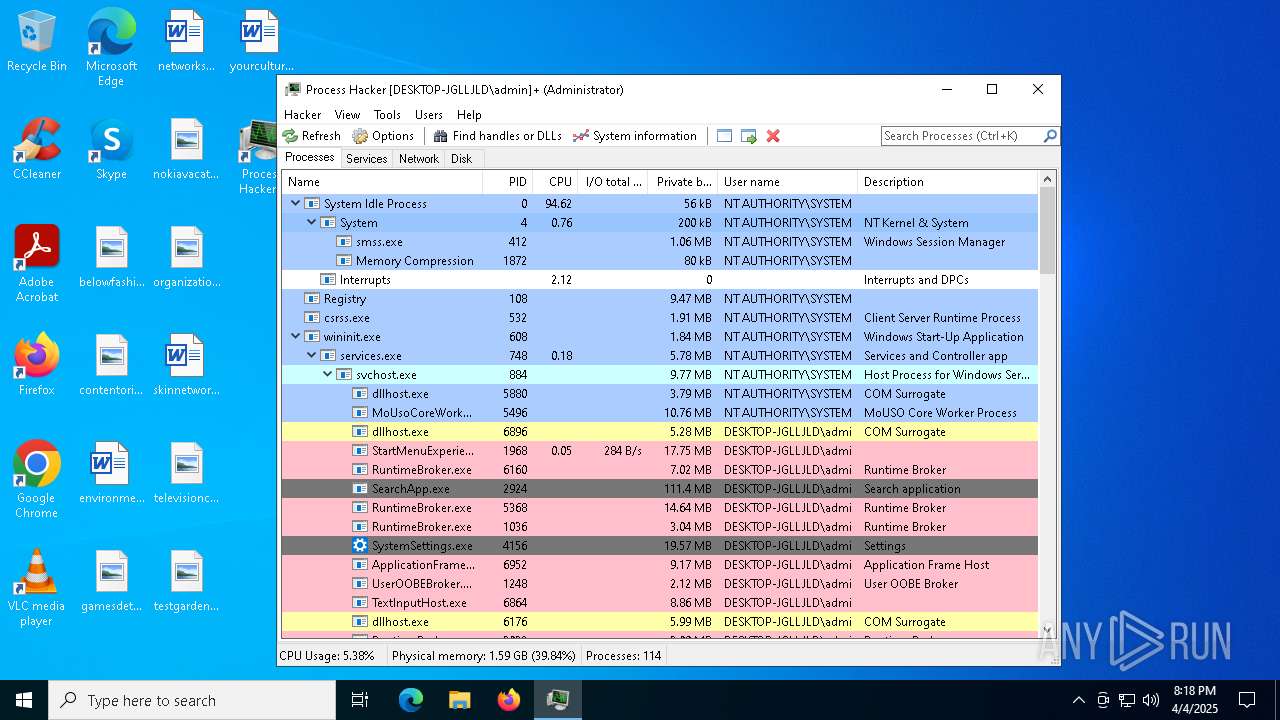This screenshot has height=720, width=1280.
Task: Open the Users menu
Action: point(429,115)
